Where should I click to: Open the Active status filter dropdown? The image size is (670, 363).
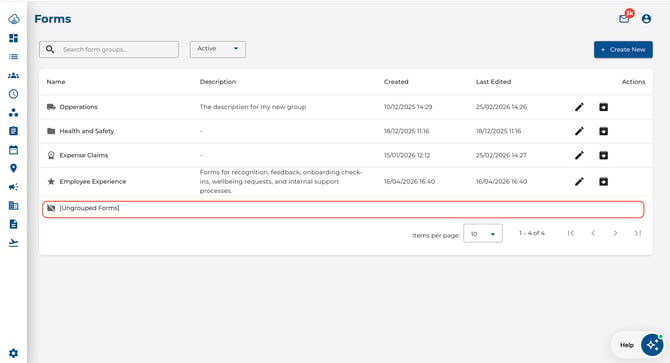click(x=217, y=49)
